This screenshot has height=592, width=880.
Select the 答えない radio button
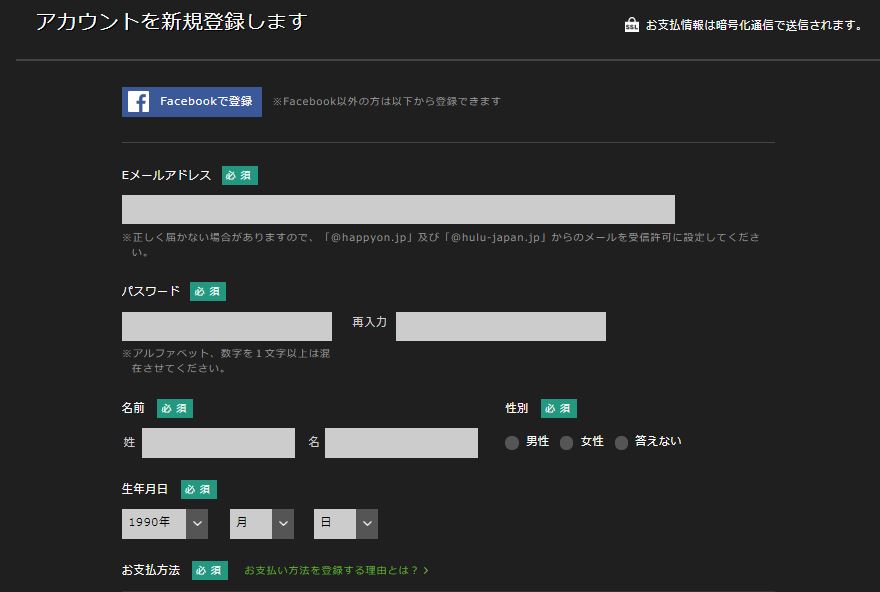point(621,443)
